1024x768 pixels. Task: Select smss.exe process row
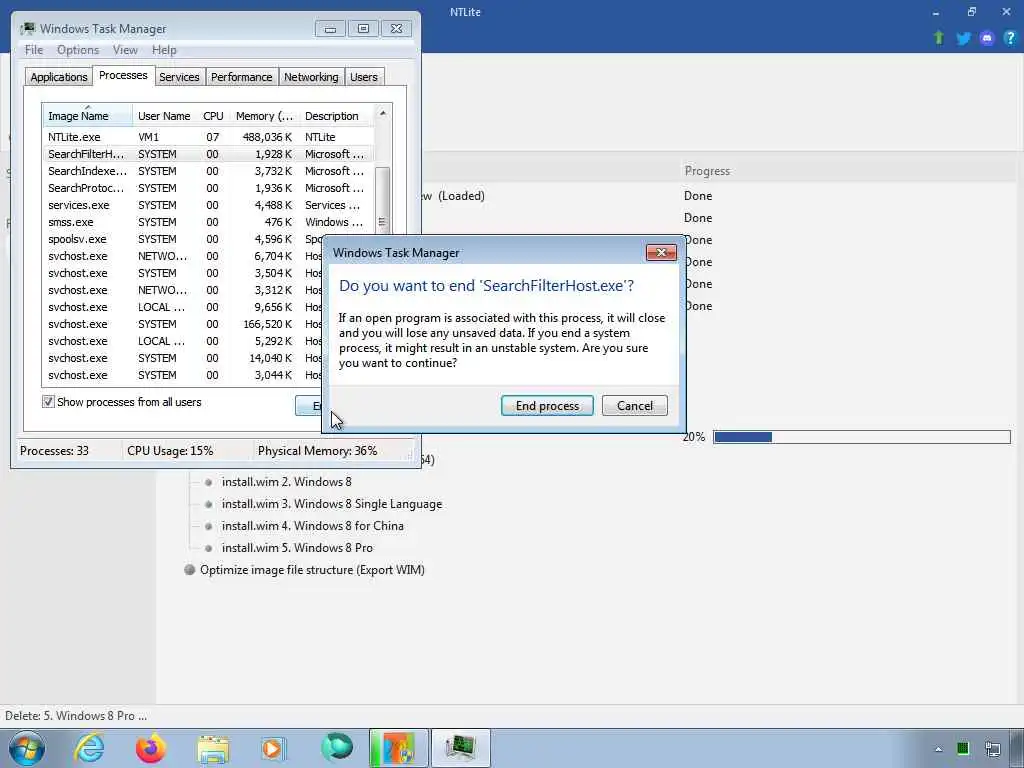click(208, 222)
